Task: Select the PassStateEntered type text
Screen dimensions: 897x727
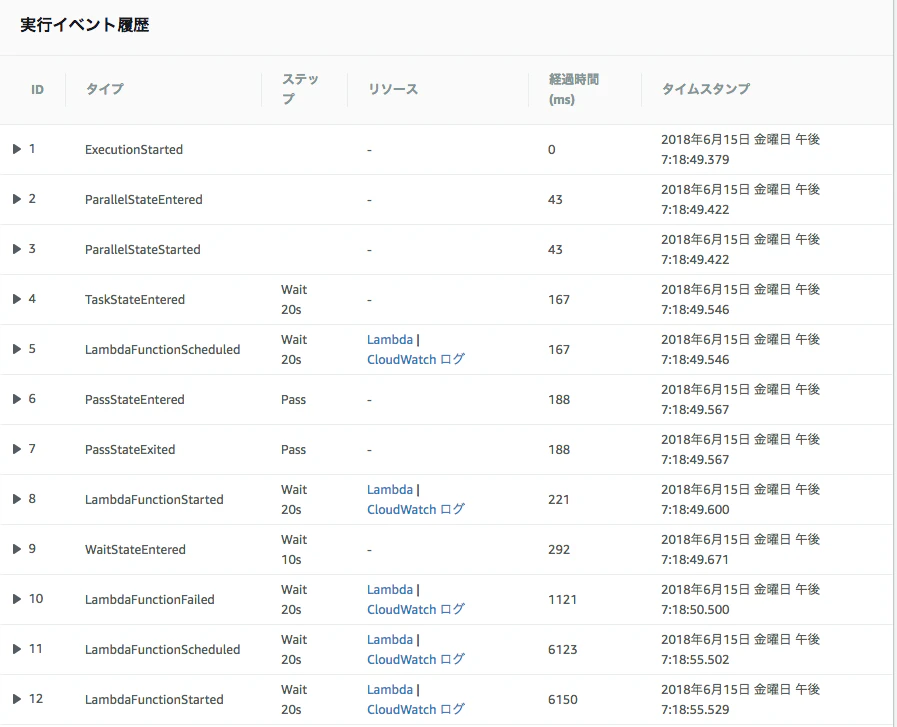Action: click(134, 400)
